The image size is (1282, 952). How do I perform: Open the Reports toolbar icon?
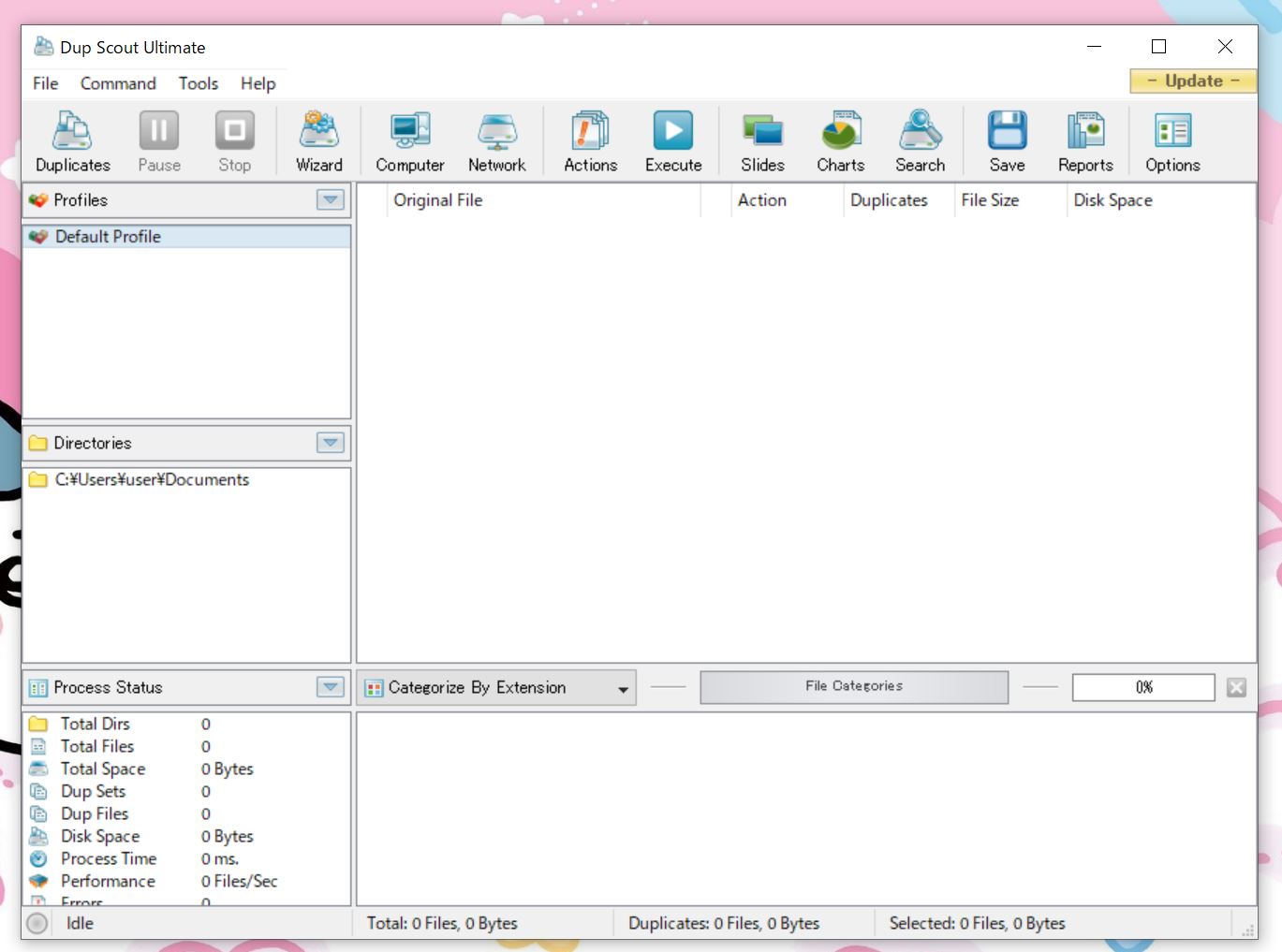coord(1086,141)
